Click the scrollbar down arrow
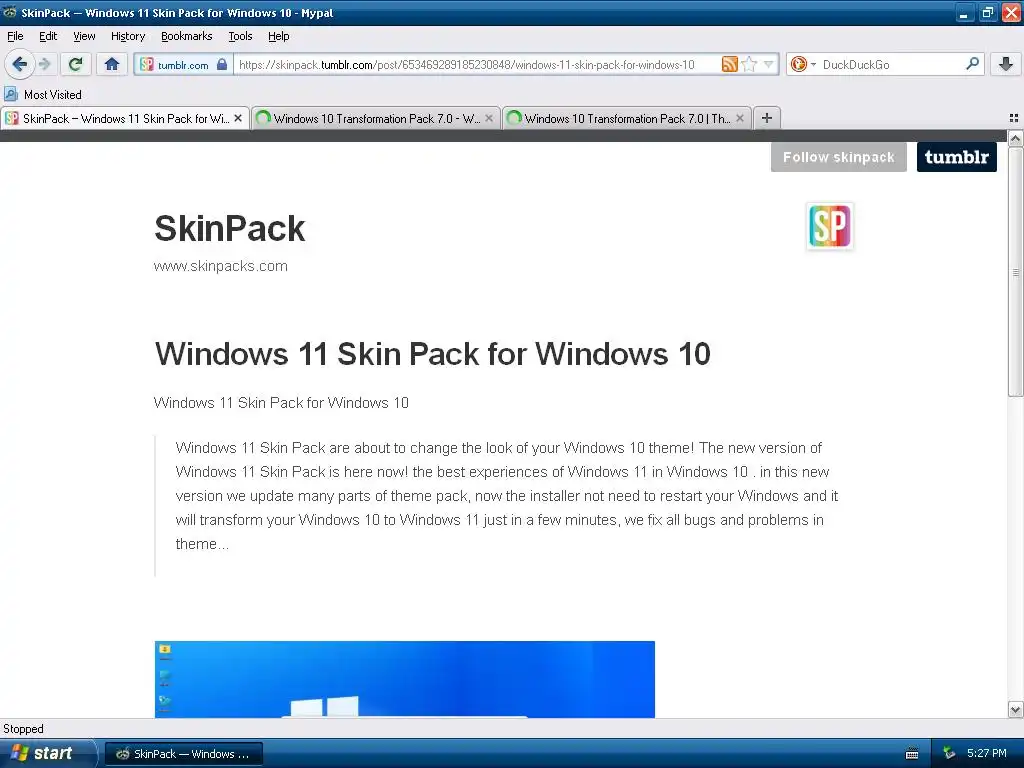Image resolution: width=1024 pixels, height=768 pixels. (1016, 710)
